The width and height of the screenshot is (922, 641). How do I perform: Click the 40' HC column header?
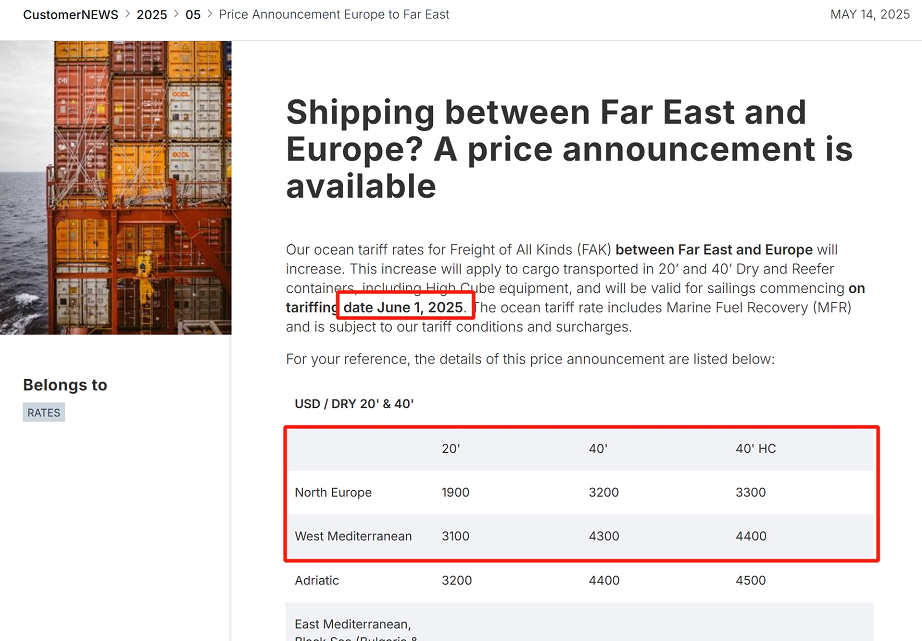tap(756, 449)
